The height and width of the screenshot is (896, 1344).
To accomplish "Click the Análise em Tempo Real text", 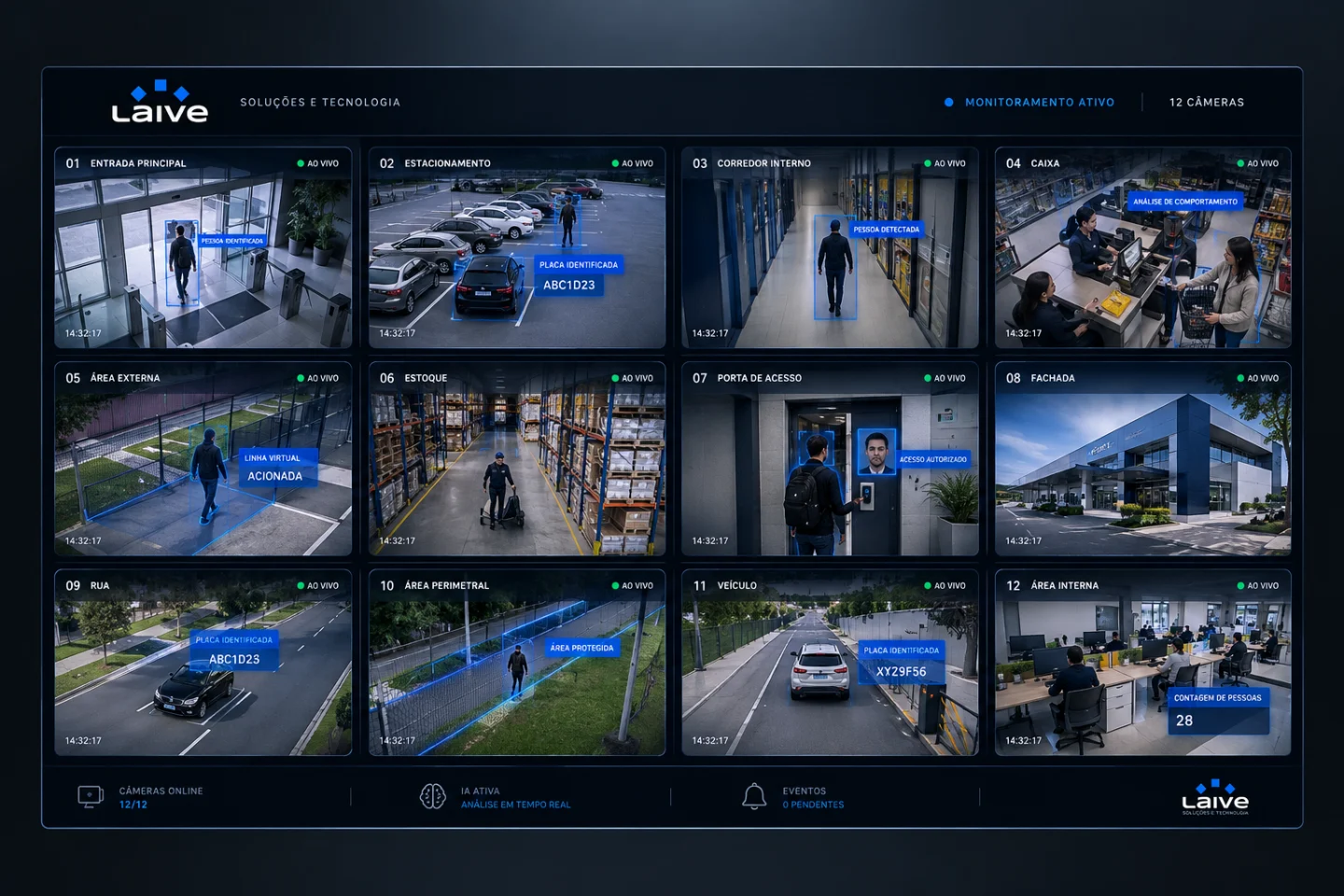I will pyautogui.click(x=515, y=805).
